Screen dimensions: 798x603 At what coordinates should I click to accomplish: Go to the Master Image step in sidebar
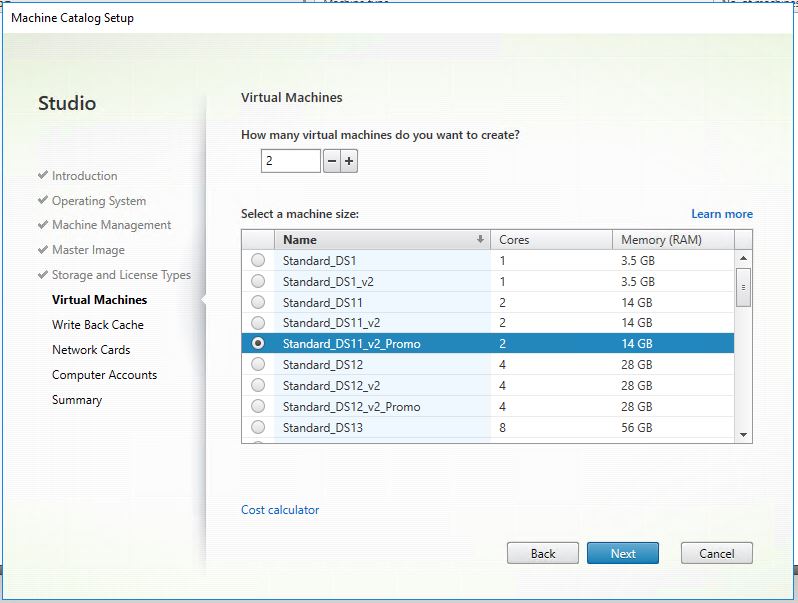click(x=88, y=250)
